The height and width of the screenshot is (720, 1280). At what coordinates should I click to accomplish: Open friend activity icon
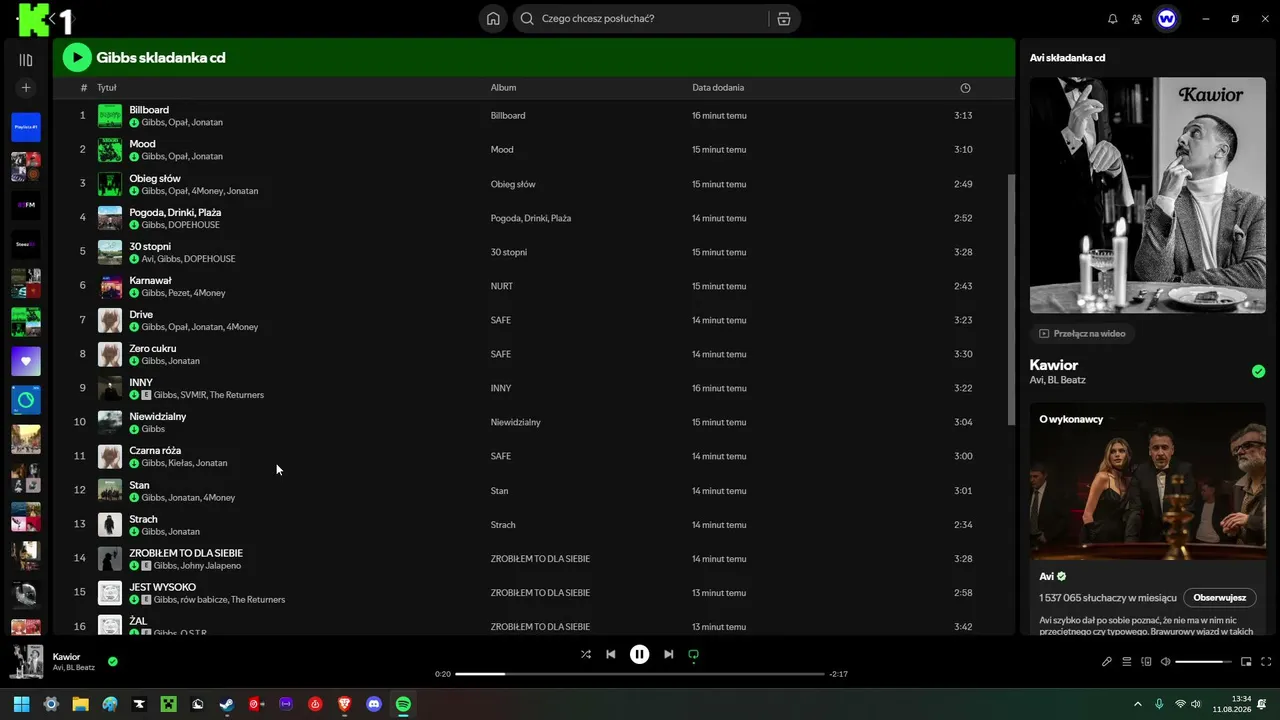pyautogui.click(x=1137, y=19)
